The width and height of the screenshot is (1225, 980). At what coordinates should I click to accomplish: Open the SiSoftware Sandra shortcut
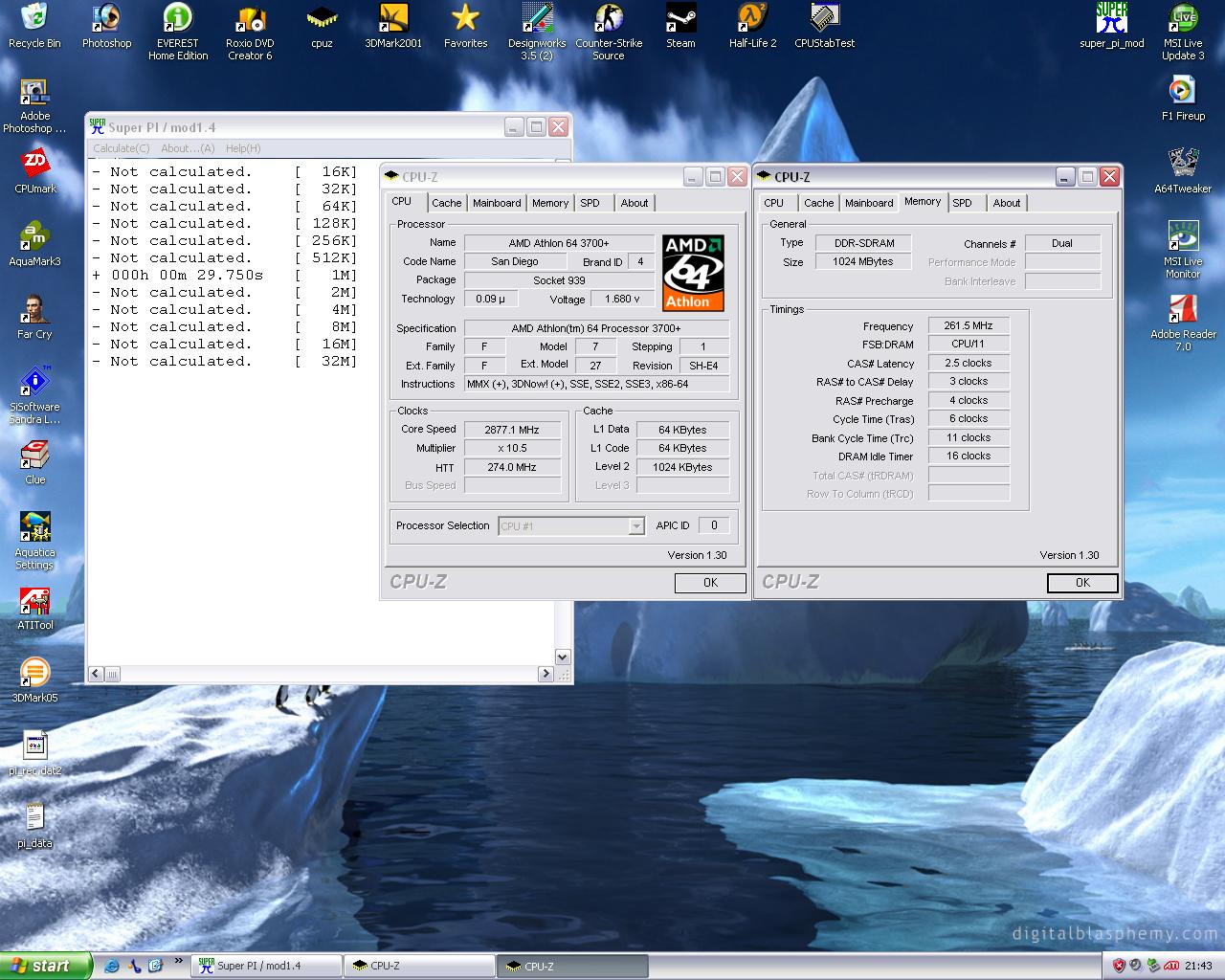tap(34, 395)
